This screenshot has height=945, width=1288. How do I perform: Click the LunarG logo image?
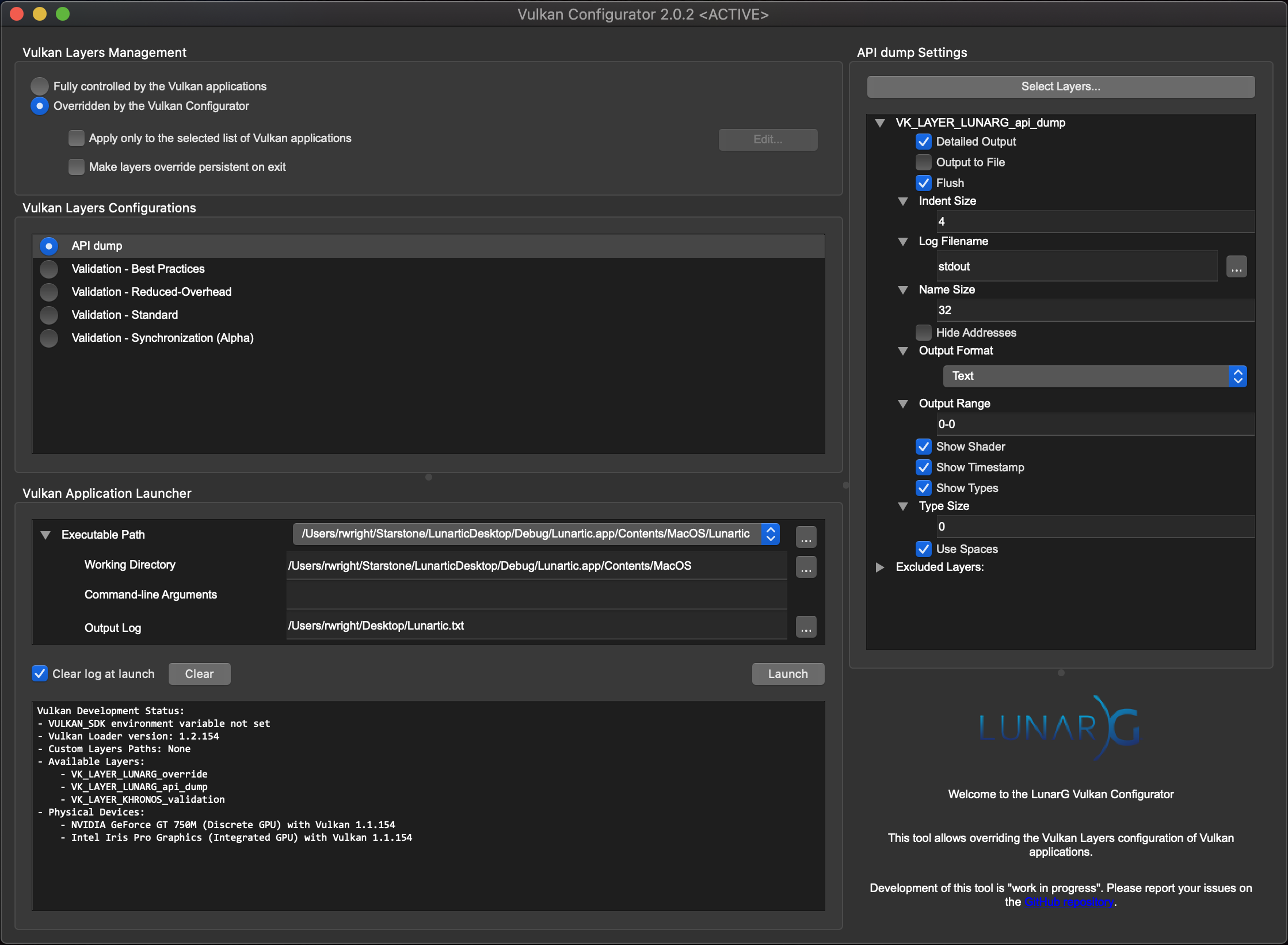1060,727
